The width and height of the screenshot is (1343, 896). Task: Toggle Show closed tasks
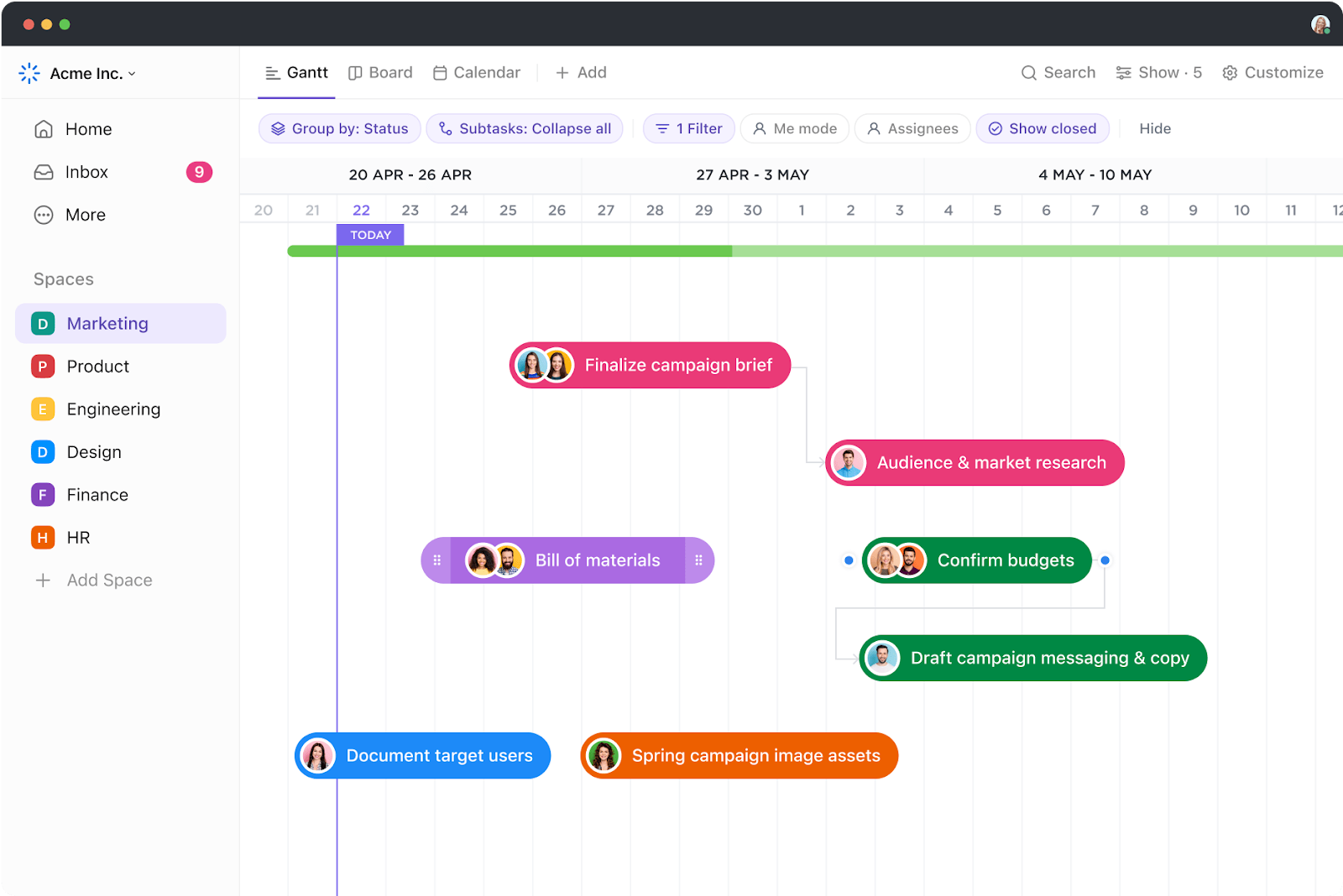pos(1043,128)
